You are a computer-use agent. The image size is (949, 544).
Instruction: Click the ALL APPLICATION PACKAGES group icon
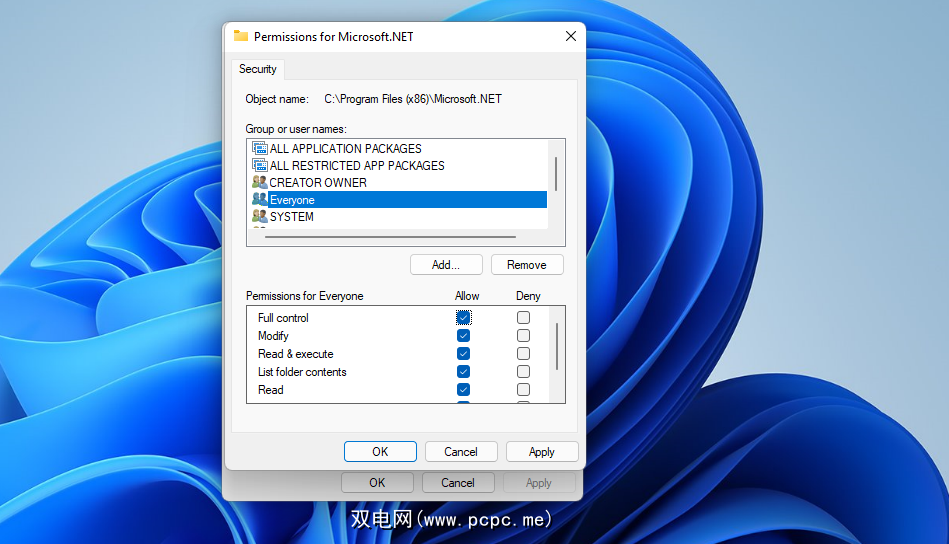pyautogui.click(x=260, y=148)
